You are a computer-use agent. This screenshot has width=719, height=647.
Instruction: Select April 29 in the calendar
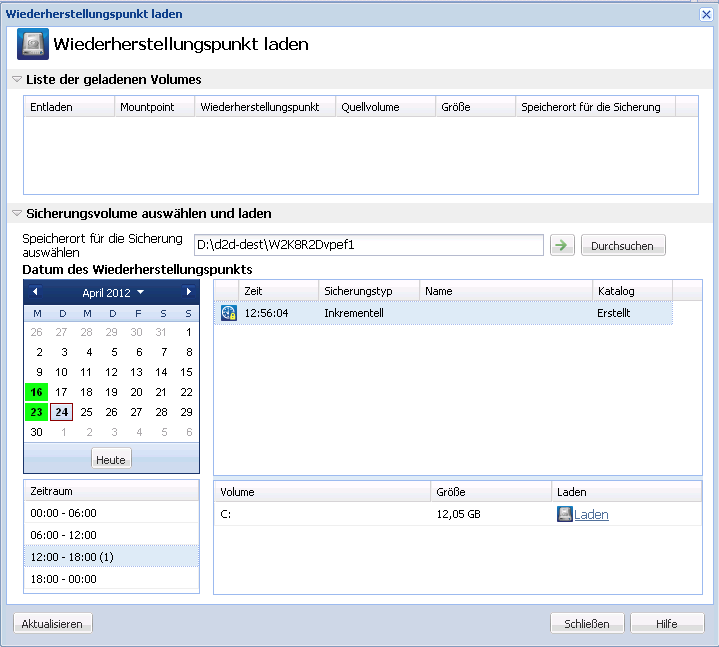tap(186, 412)
